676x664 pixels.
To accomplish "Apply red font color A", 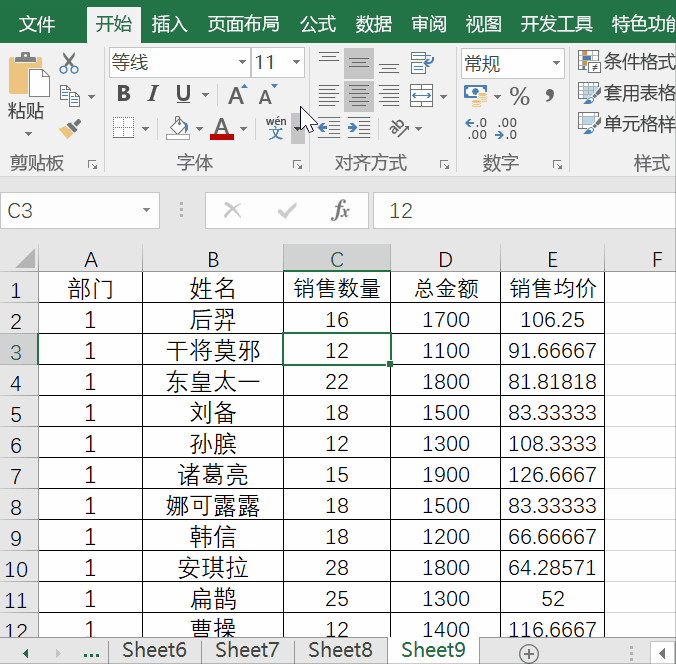I will (x=222, y=128).
